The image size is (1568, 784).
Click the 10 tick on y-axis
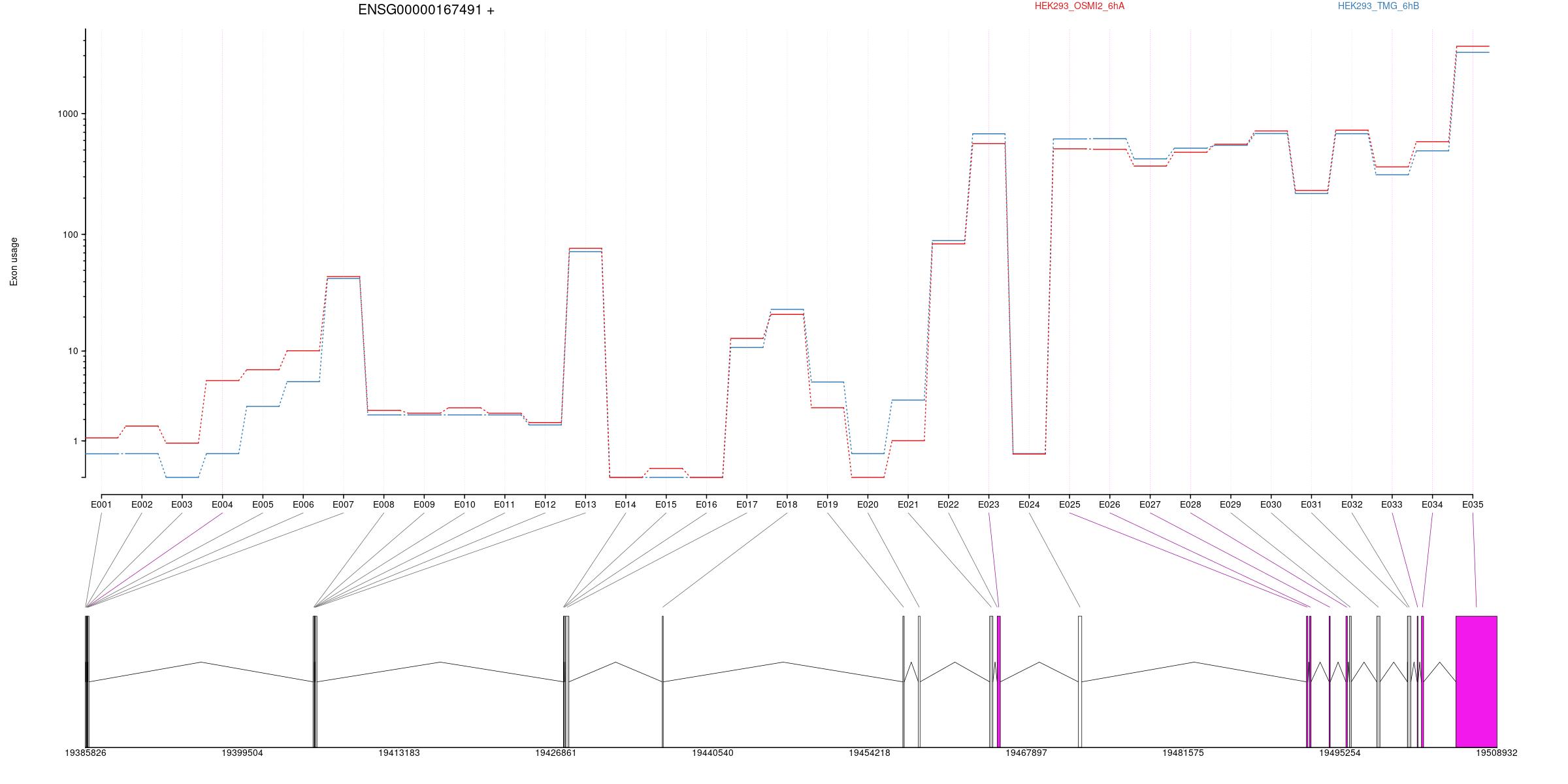(73, 351)
